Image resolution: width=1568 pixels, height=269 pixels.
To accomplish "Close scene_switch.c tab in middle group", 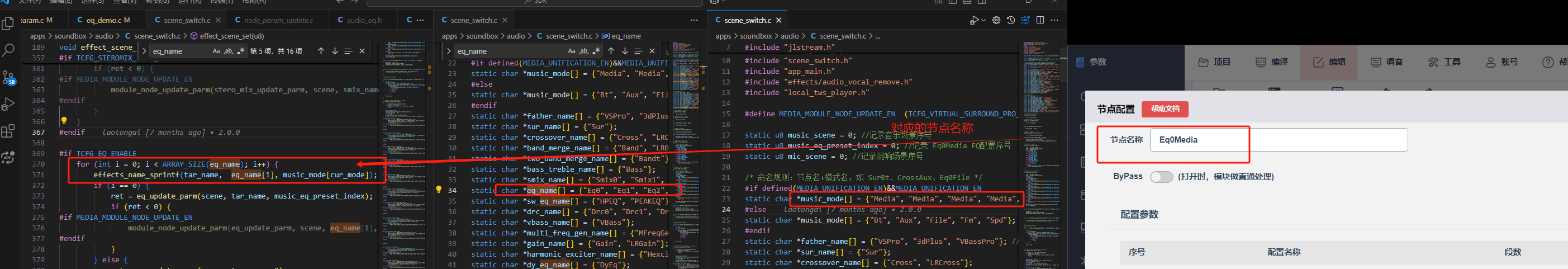I will [503, 20].
